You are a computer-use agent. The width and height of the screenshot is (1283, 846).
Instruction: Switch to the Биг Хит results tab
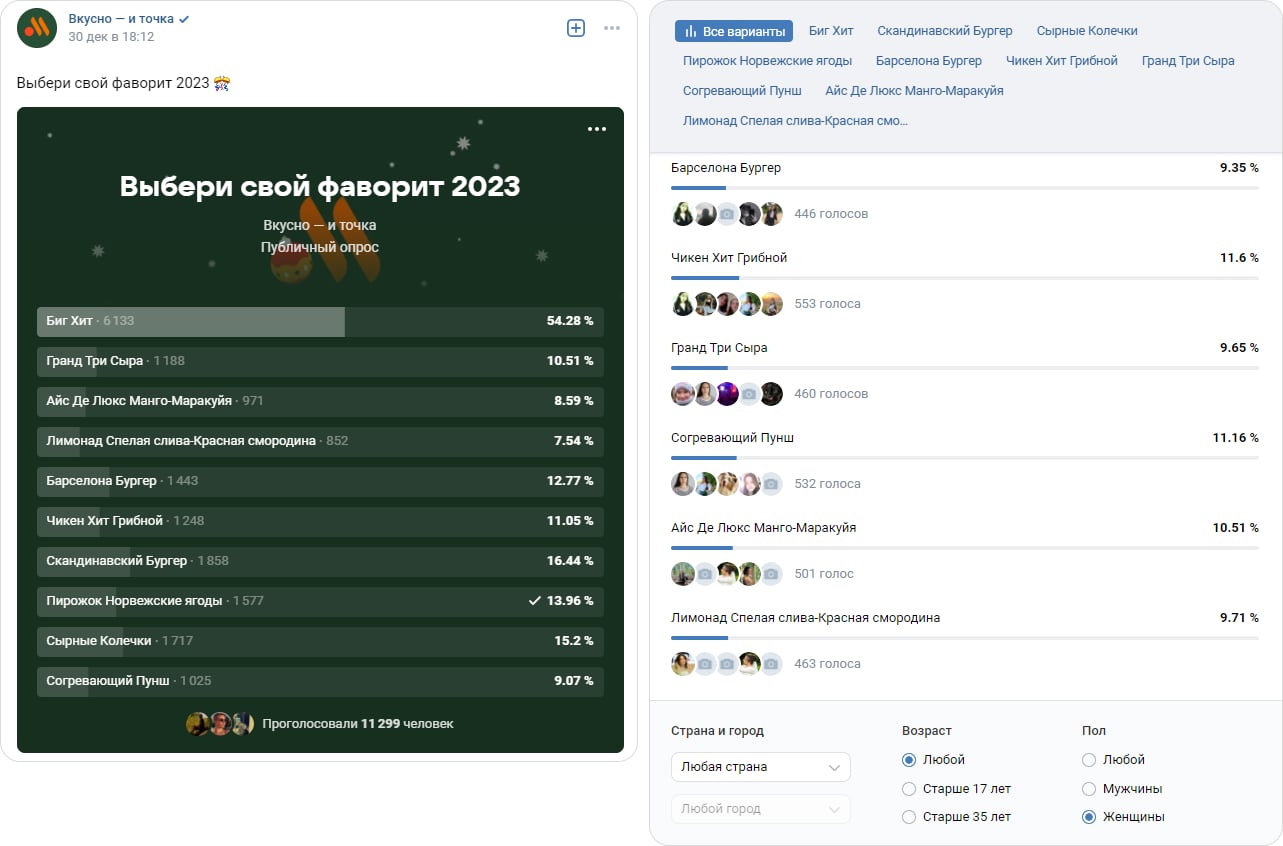pos(831,31)
